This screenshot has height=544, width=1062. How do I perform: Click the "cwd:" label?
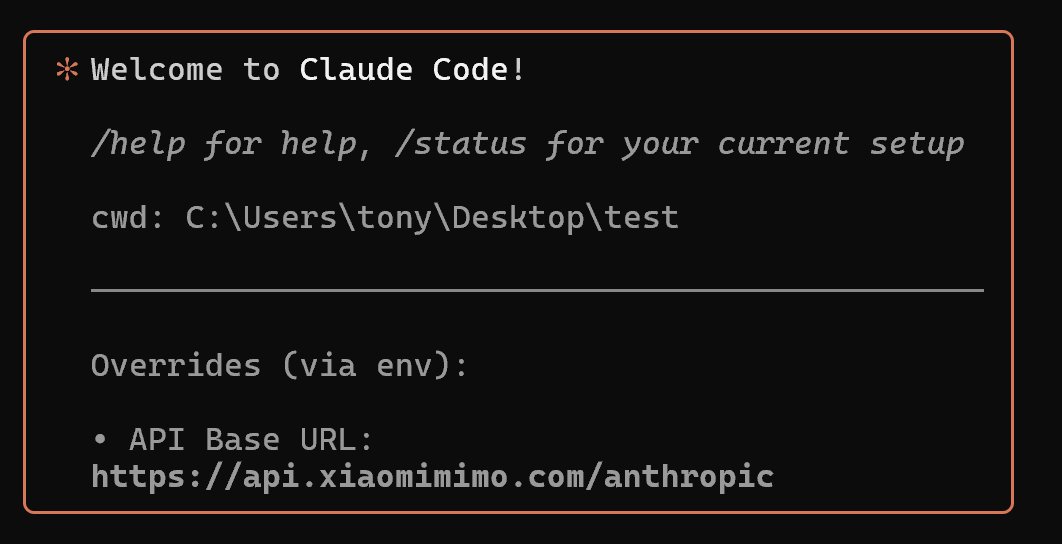tap(129, 217)
